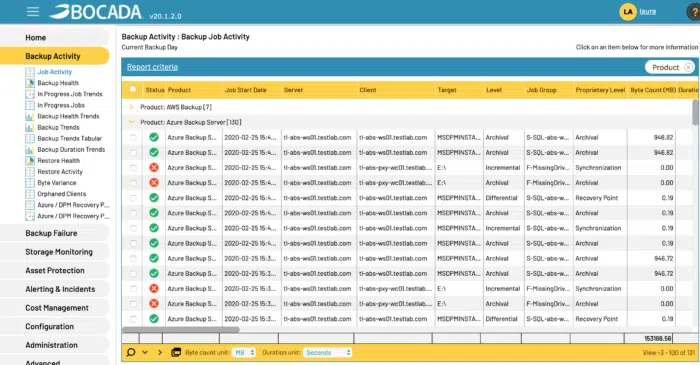
Task: Check the successful 15:4 Incremental row checkbox
Action: (x=133, y=228)
